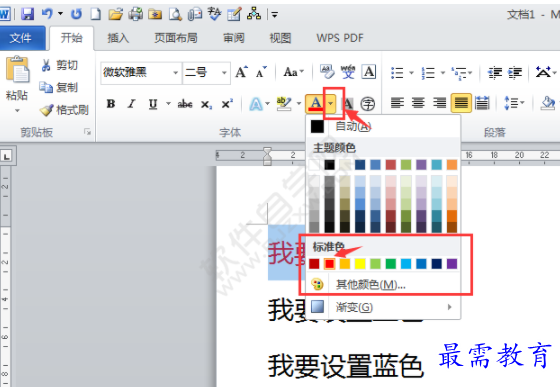Toggle bold formatting
This screenshot has width=560, height=387.
(x=111, y=104)
